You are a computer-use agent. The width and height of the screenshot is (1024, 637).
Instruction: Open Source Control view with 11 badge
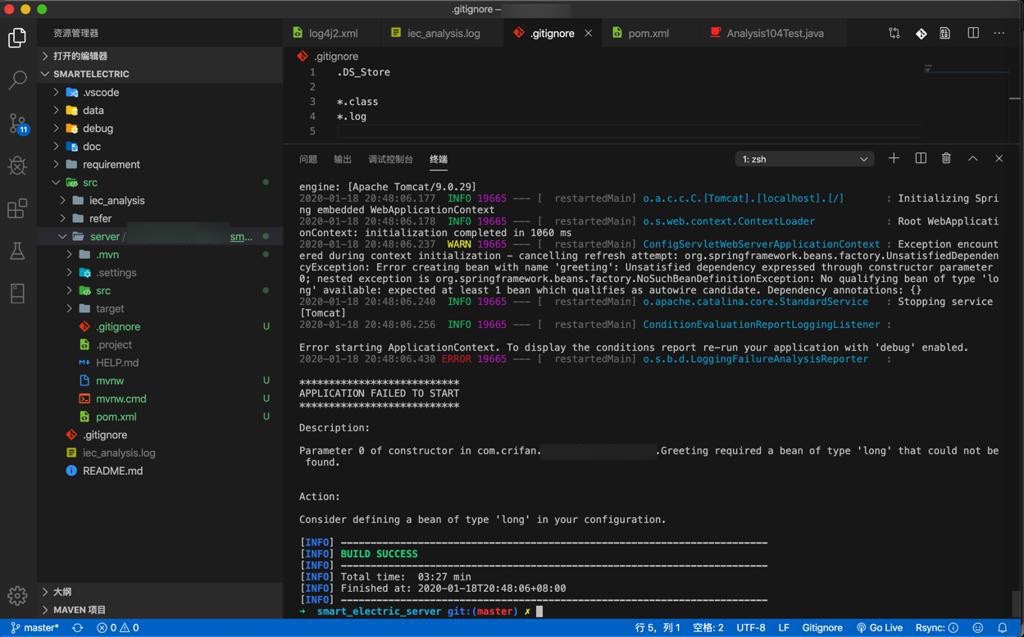(17, 124)
